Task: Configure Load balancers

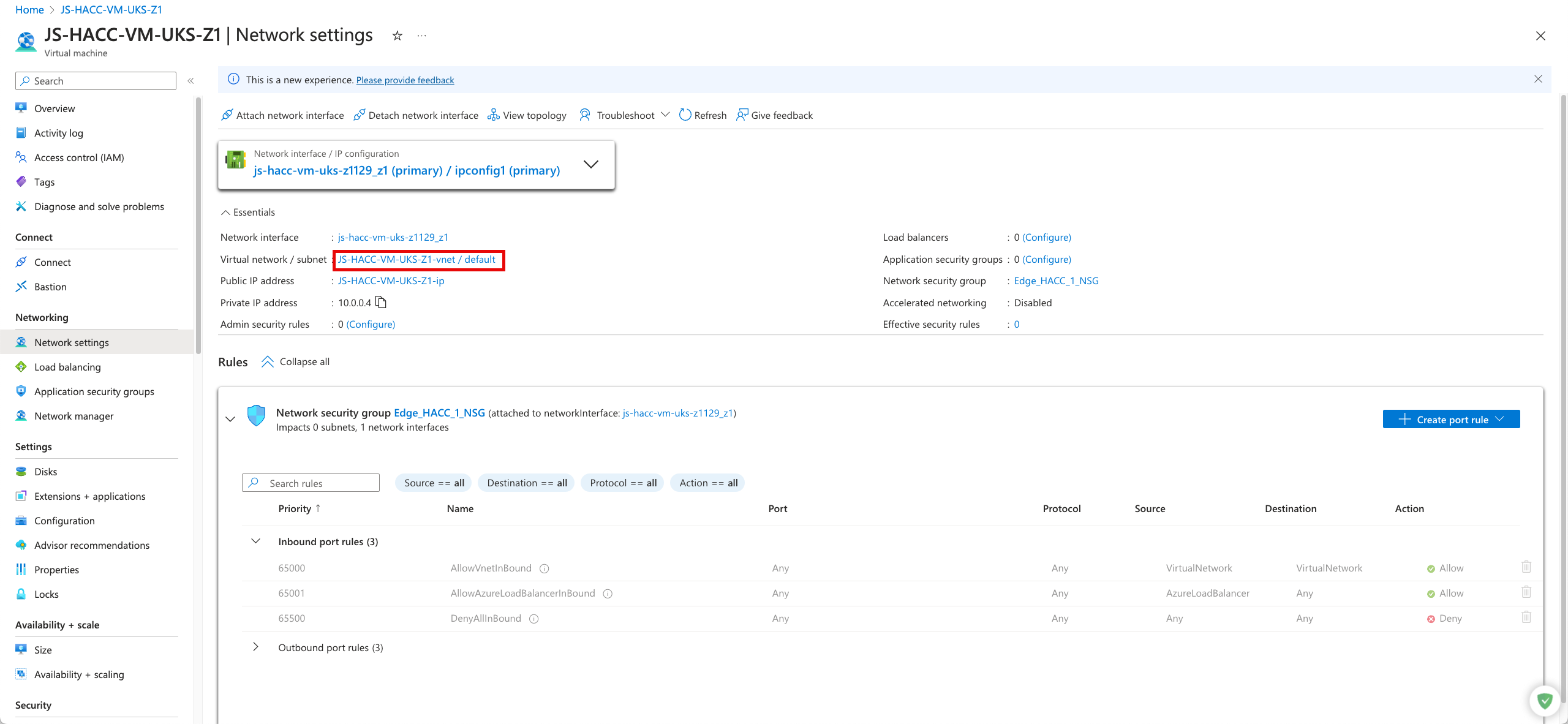Action: point(1047,237)
